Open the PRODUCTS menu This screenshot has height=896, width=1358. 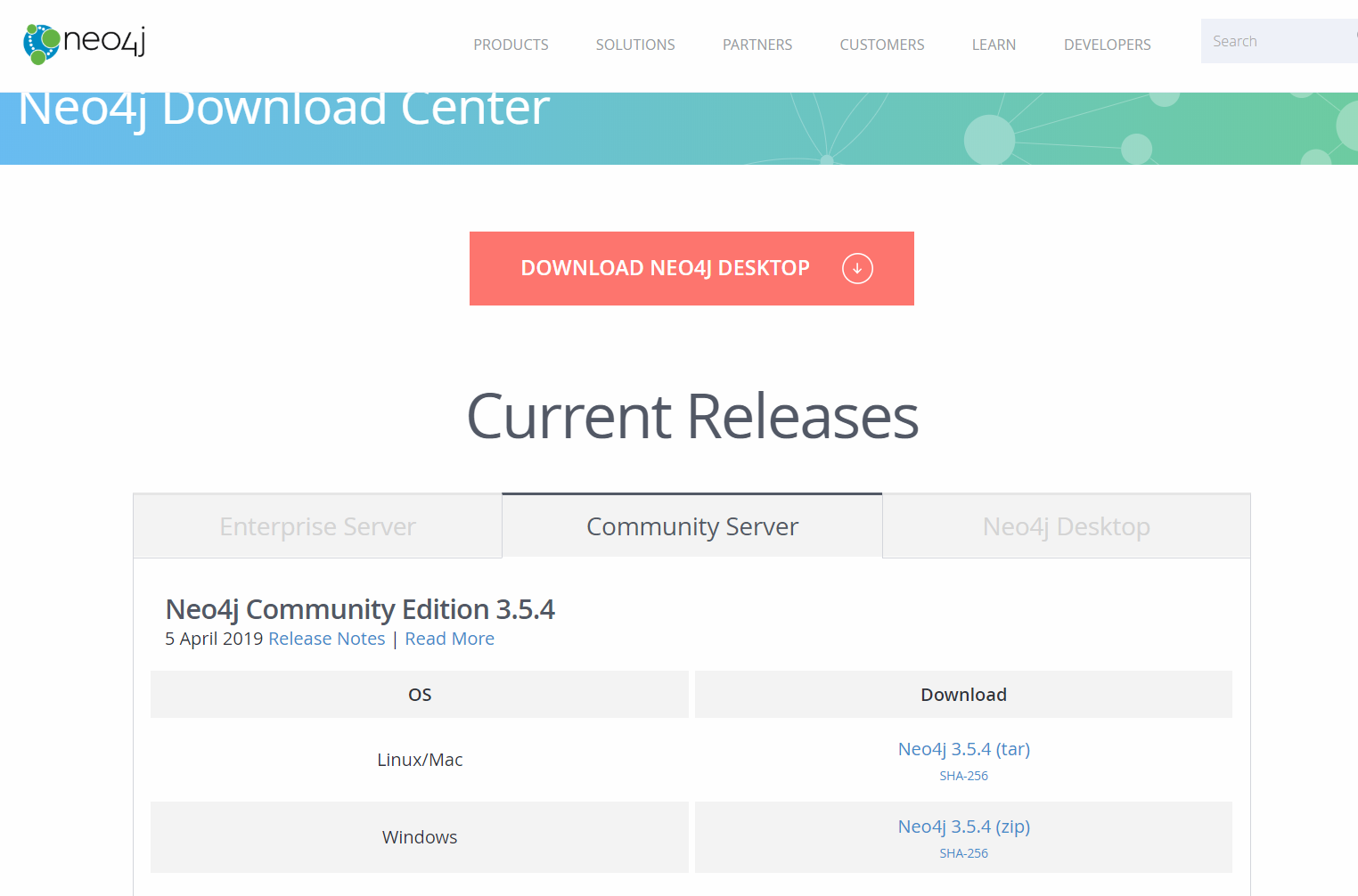point(511,44)
